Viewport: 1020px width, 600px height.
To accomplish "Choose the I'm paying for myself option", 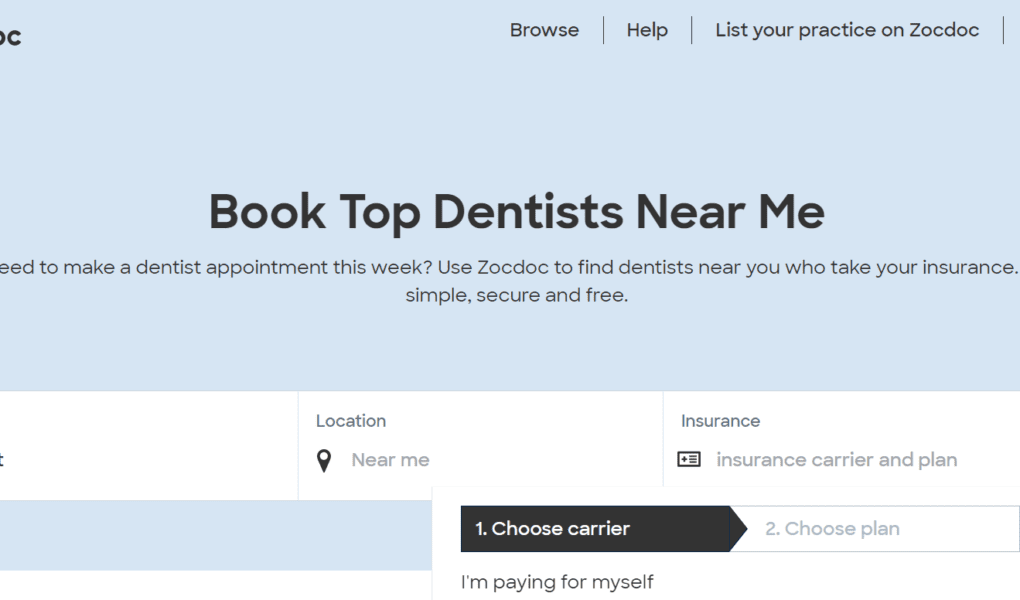I will (557, 581).
